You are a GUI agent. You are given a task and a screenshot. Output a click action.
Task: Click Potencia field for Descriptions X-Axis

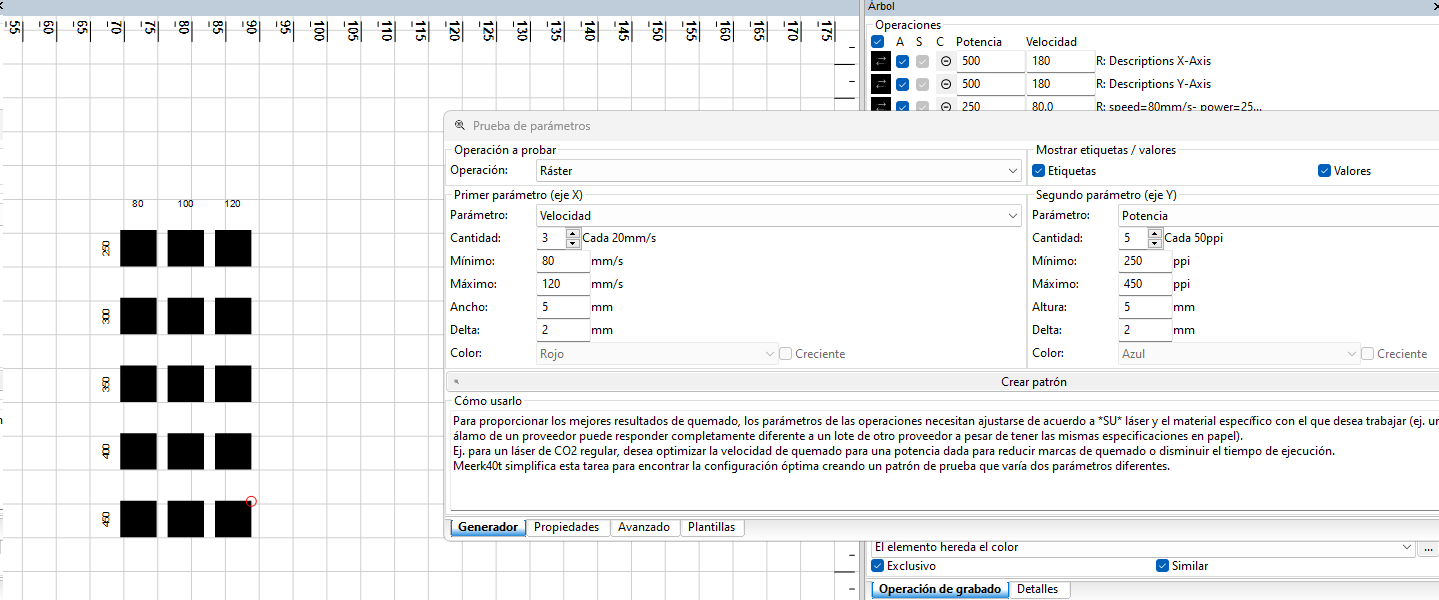[x=991, y=61]
